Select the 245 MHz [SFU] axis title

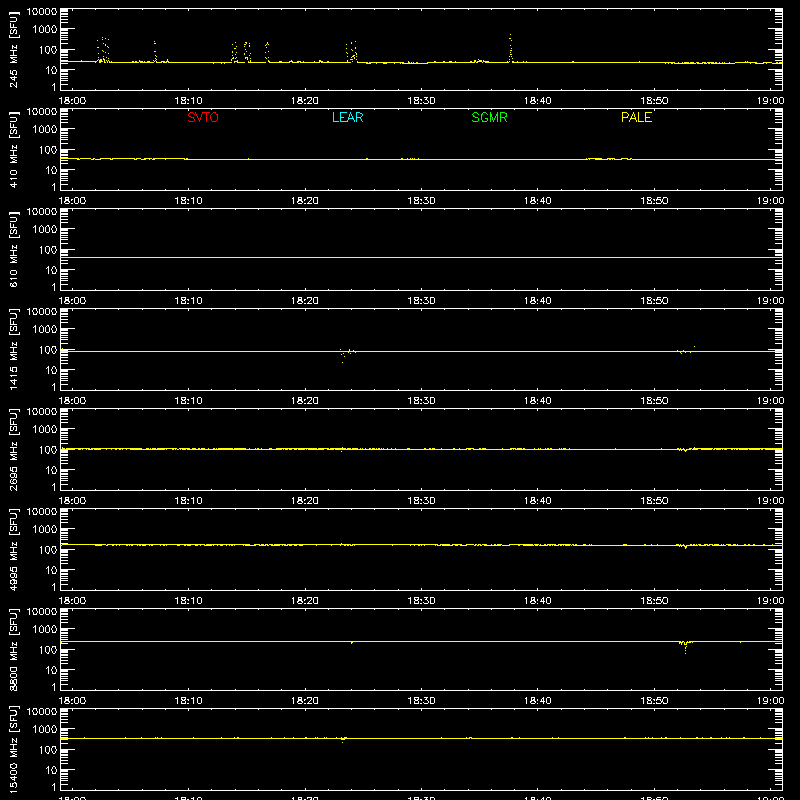tap(13, 50)
